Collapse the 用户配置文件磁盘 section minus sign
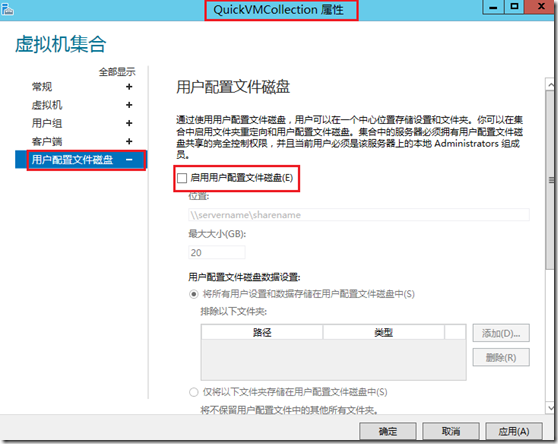The width and height of the screenshot is (558, 444). (129, 160)
